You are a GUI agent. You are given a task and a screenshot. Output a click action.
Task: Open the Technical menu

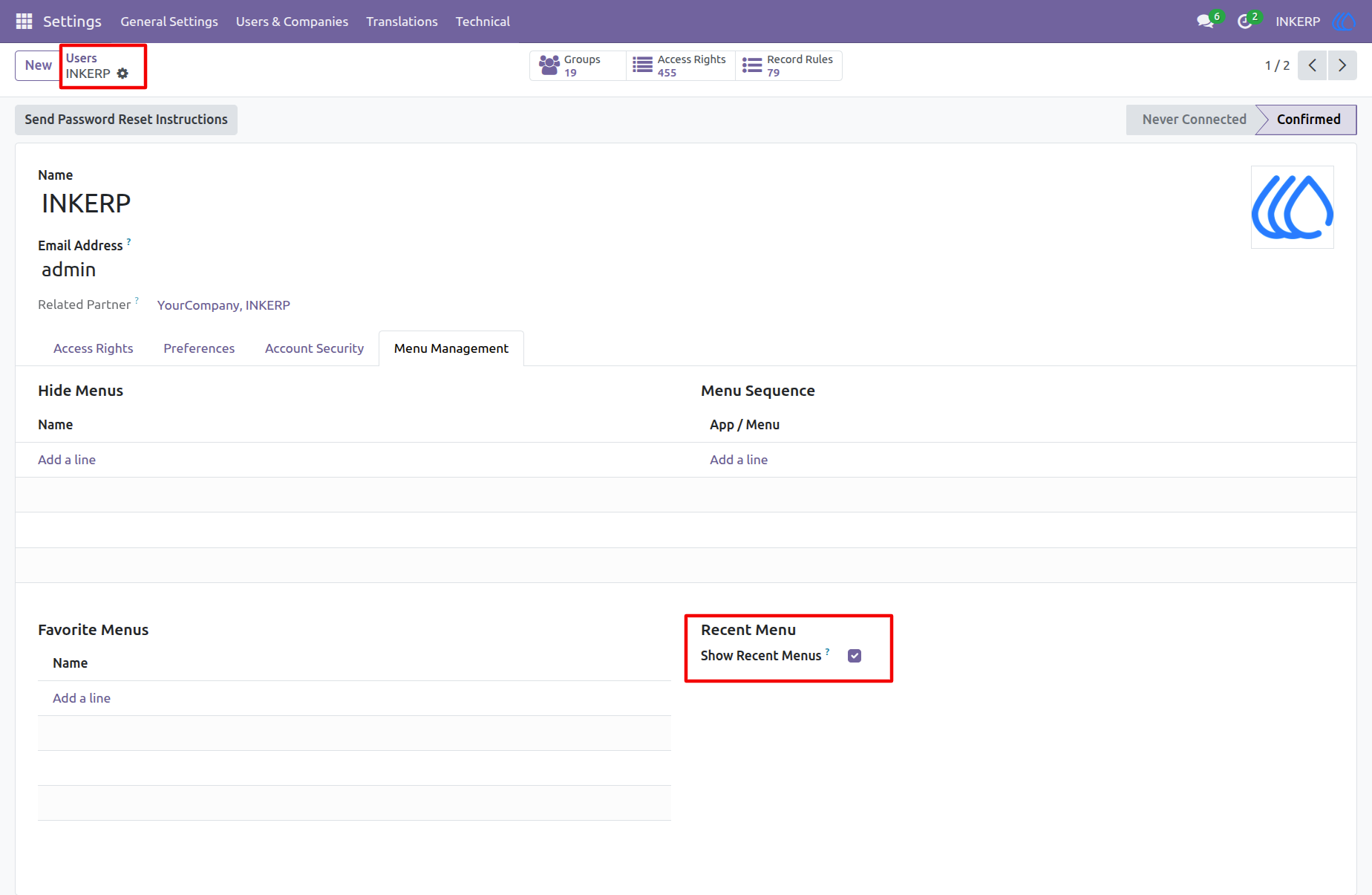483,22
